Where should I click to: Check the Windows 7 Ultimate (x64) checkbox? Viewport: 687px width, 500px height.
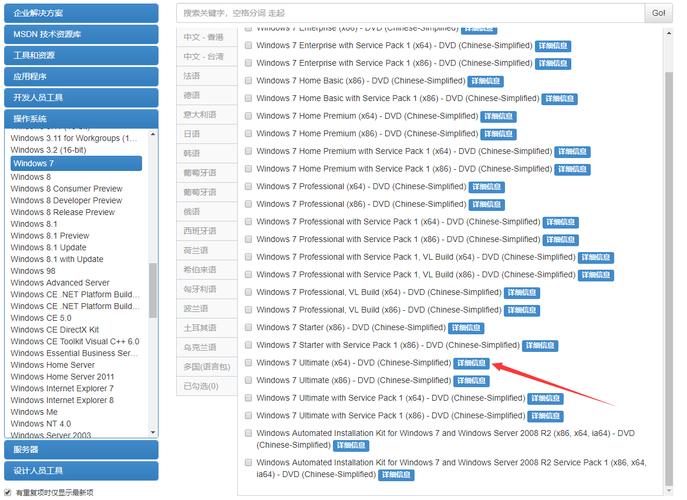click(x=248, y=363)
